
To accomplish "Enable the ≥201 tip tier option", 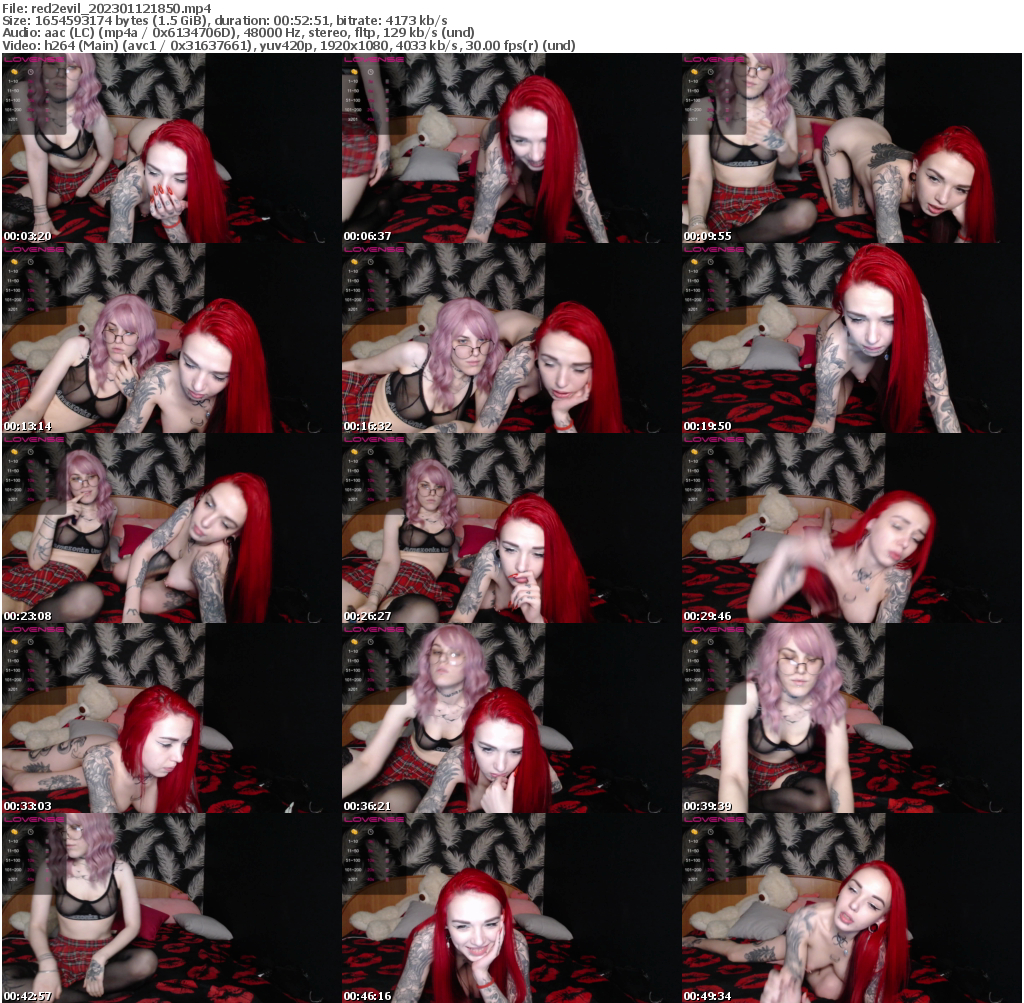I will pyautogui.click(x=12, y=118).
